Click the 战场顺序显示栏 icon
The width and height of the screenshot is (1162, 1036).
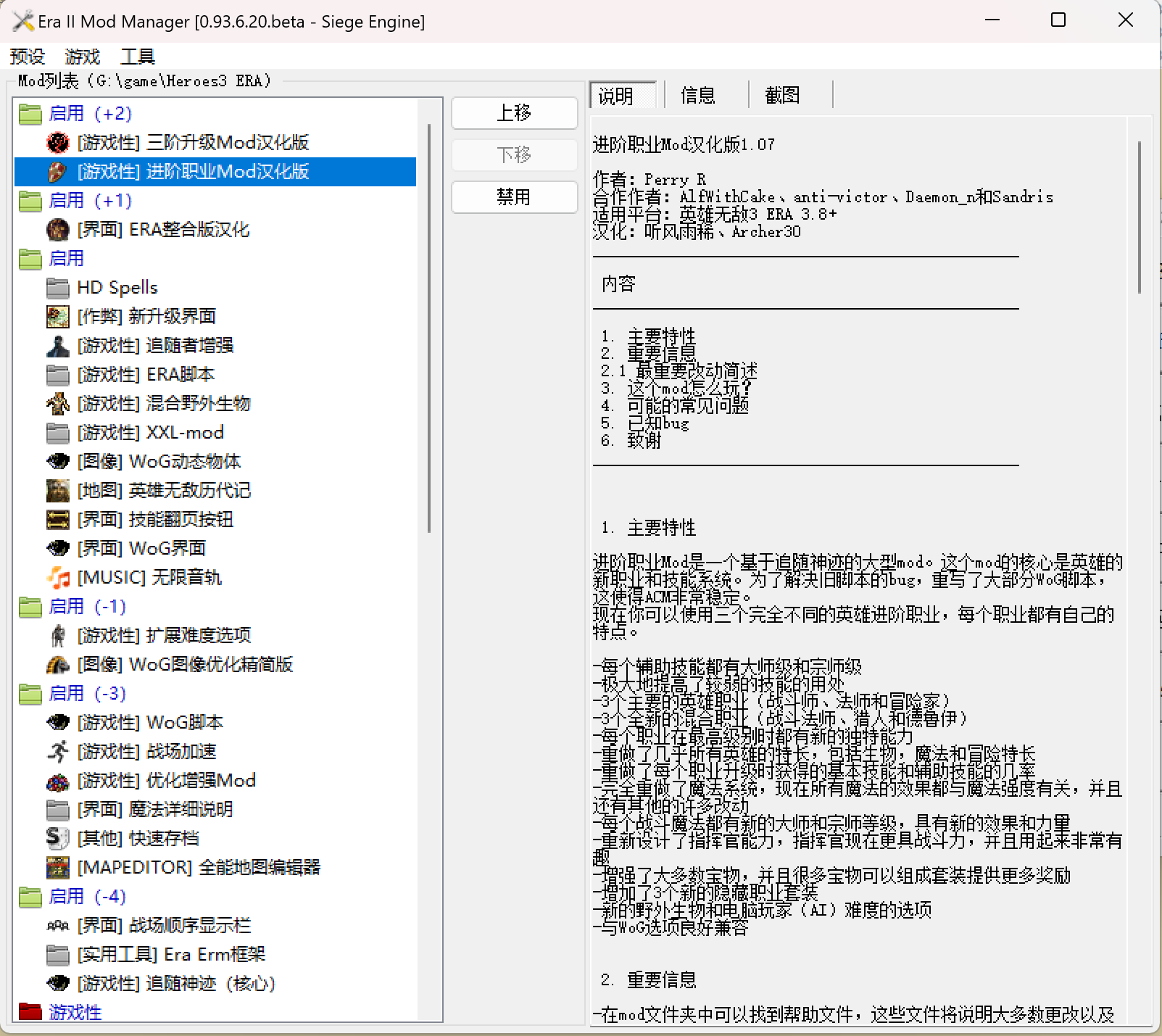point(58,926)
